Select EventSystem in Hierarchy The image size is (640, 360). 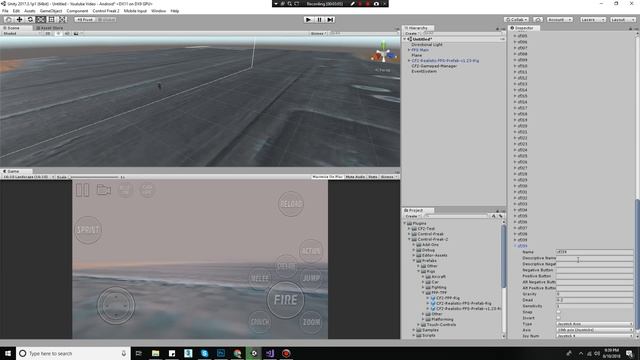424,71
